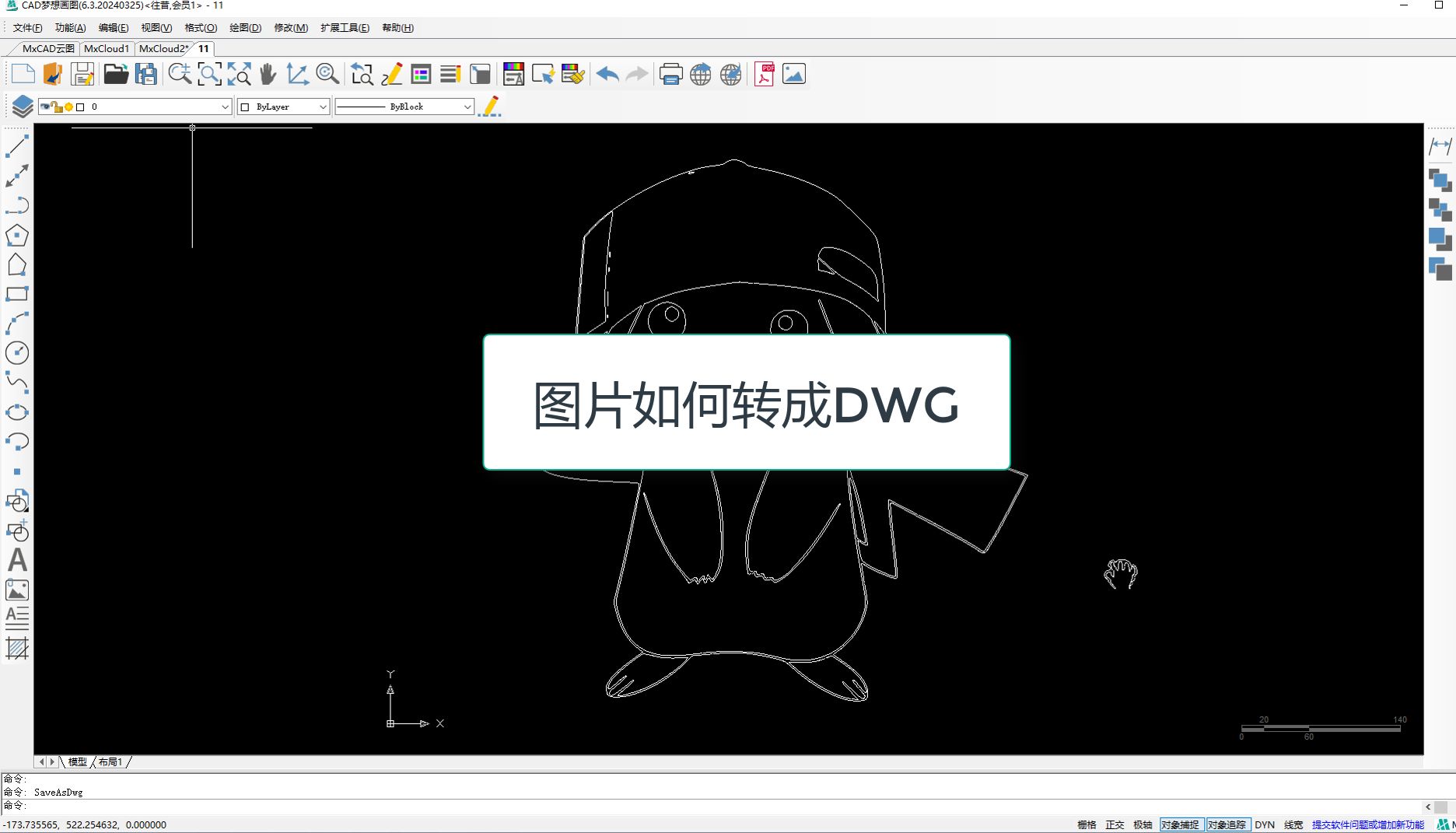1456x833 pixels.
Task: Select the multiline text tool
Action: (17, 618)
